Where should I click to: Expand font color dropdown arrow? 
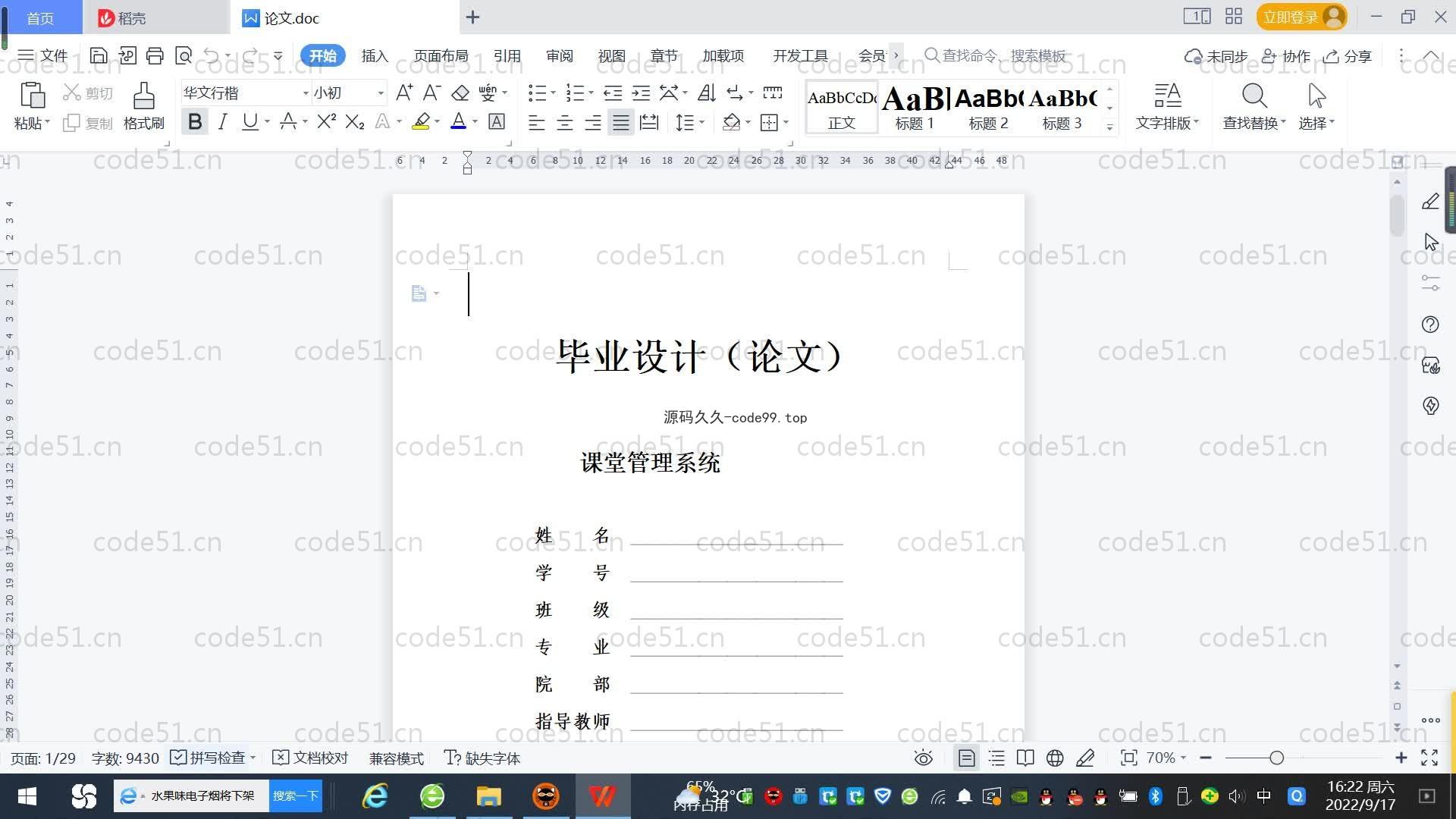pos(475,122)
